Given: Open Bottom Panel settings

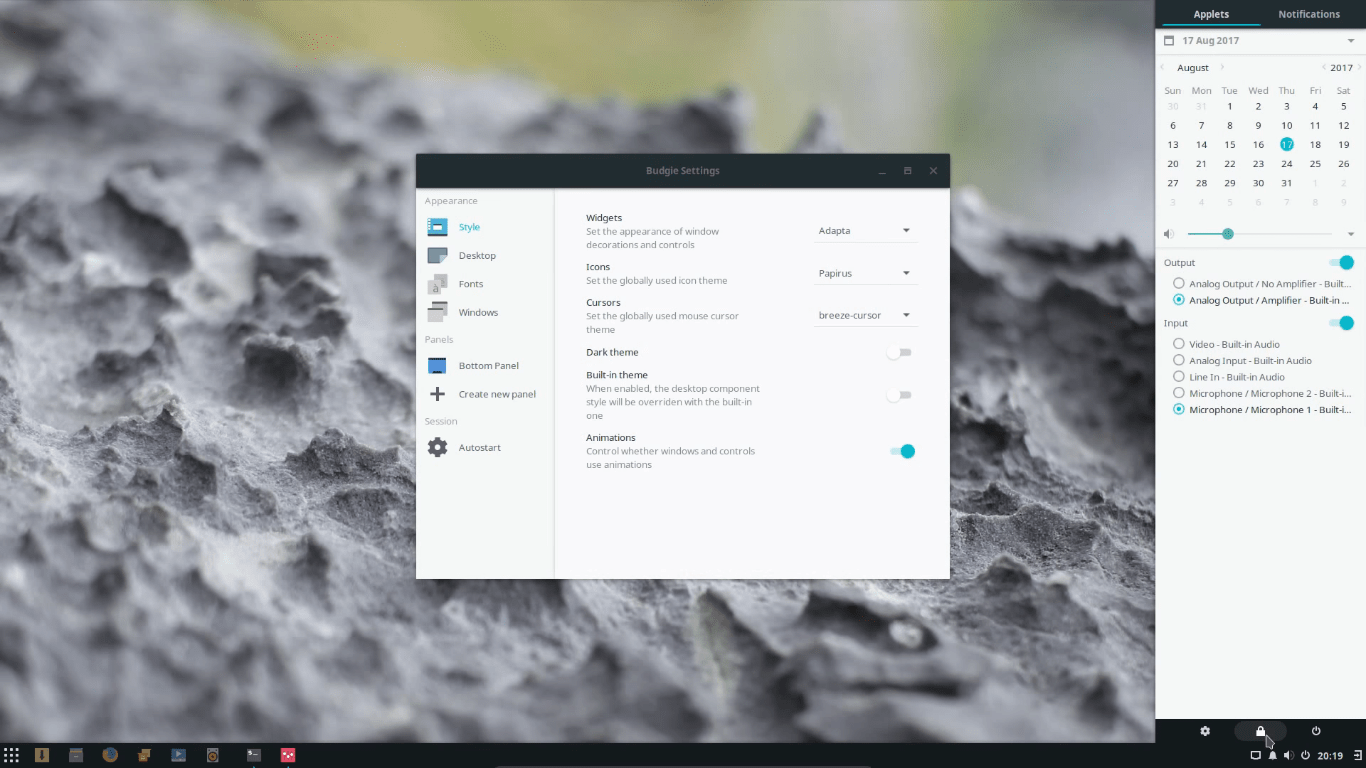Looking at the screenshot, I should click(x=485, y=366).
